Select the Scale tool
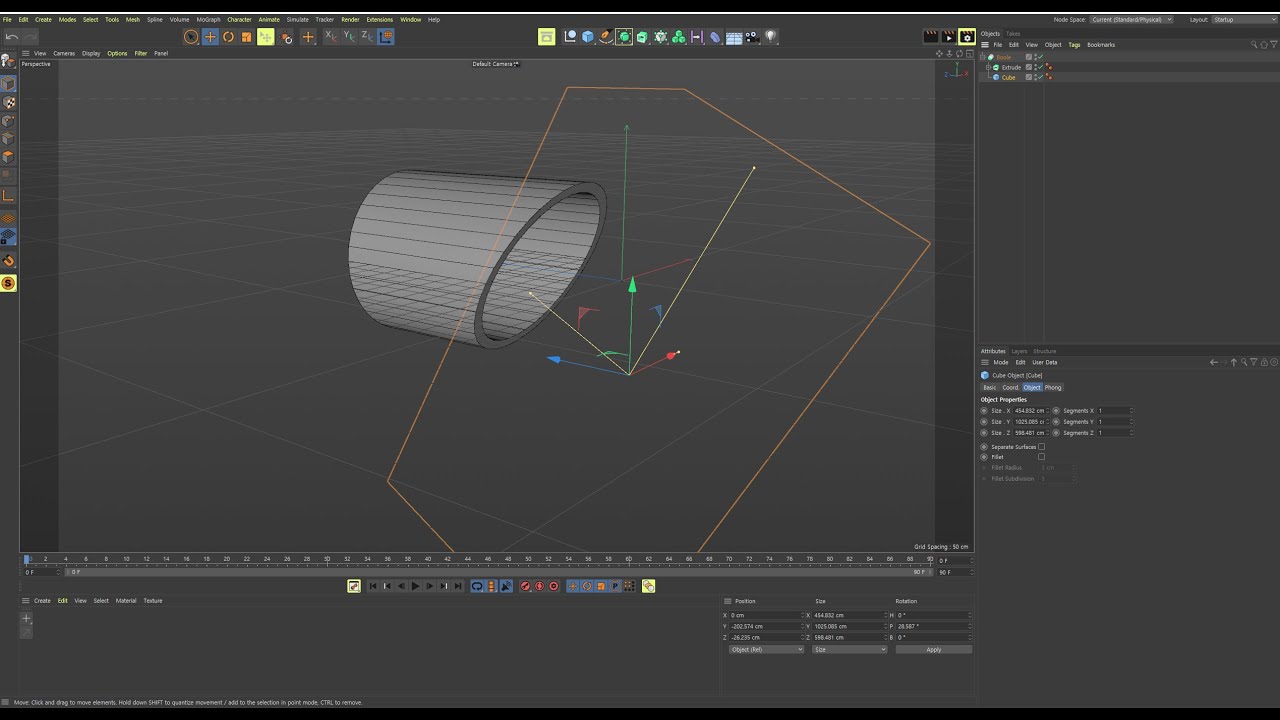This screenshot has width=1280, height=720. 246,37
